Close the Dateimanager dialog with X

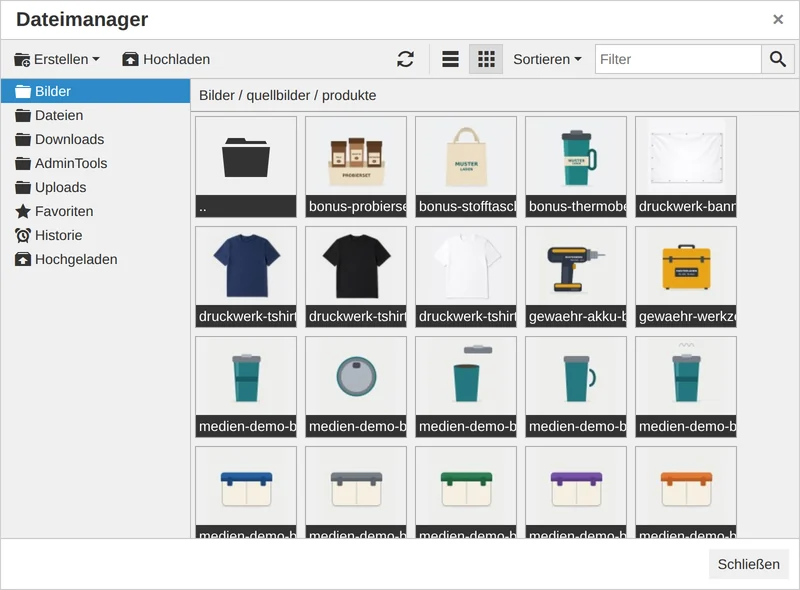point(778,19)
